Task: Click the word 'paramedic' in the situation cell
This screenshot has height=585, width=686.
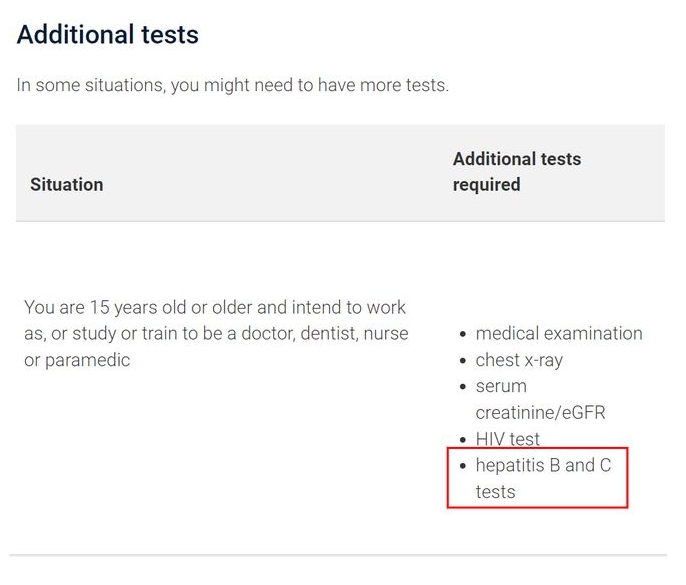Action: click(88, 361)
